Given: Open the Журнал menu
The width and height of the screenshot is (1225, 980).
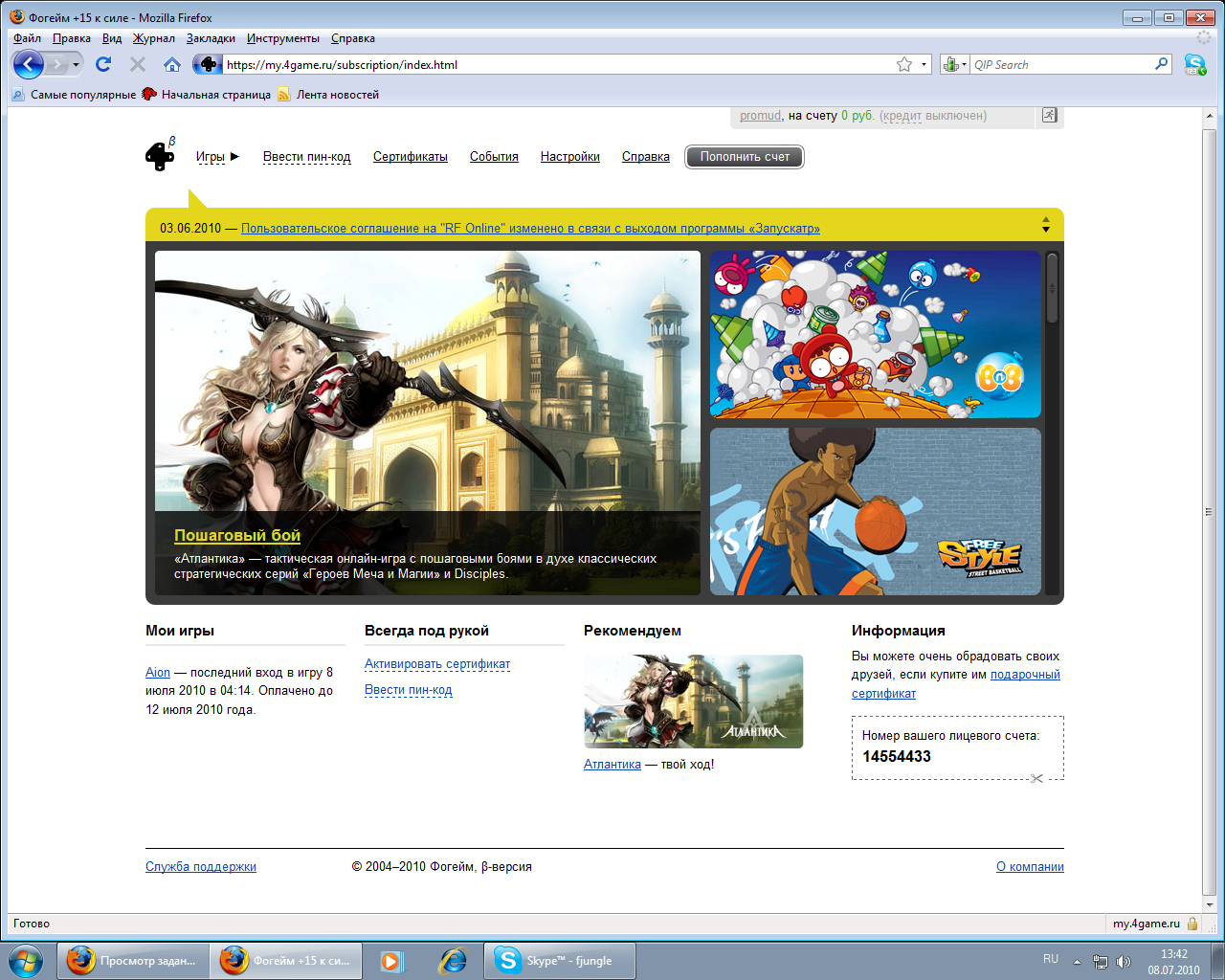Looking at the screenshot, I should (154, 38).
